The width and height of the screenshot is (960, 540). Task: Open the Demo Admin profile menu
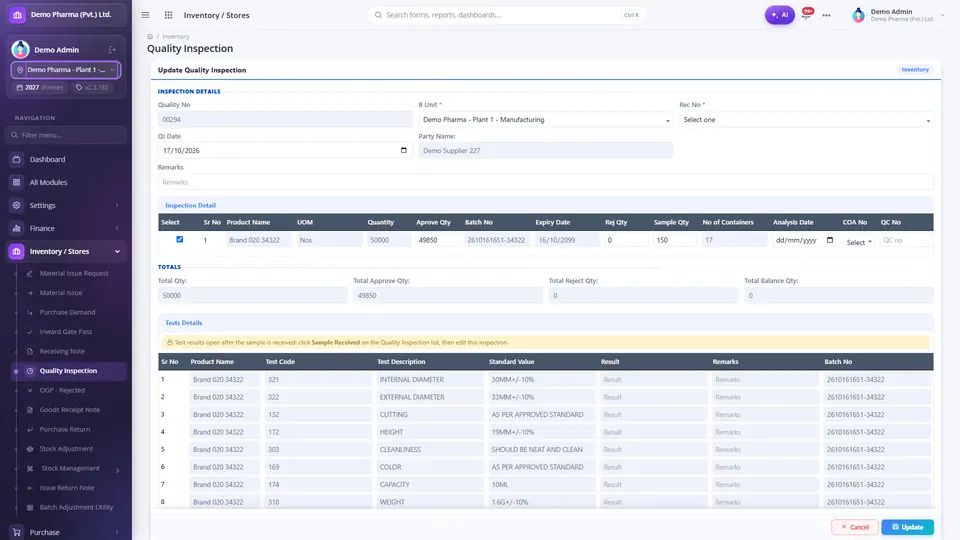tap(898, 15)
